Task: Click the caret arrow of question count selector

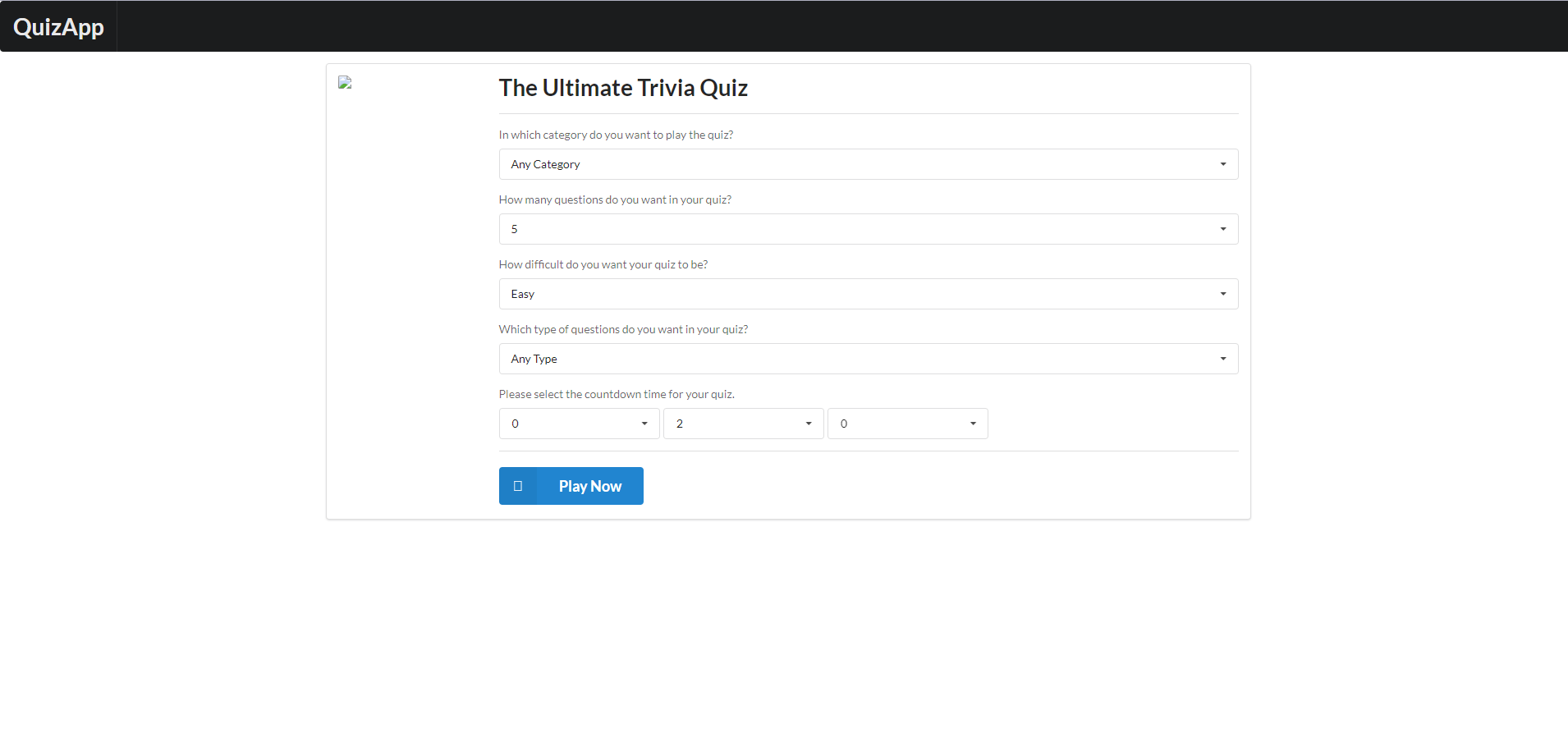Action: 1223,229
